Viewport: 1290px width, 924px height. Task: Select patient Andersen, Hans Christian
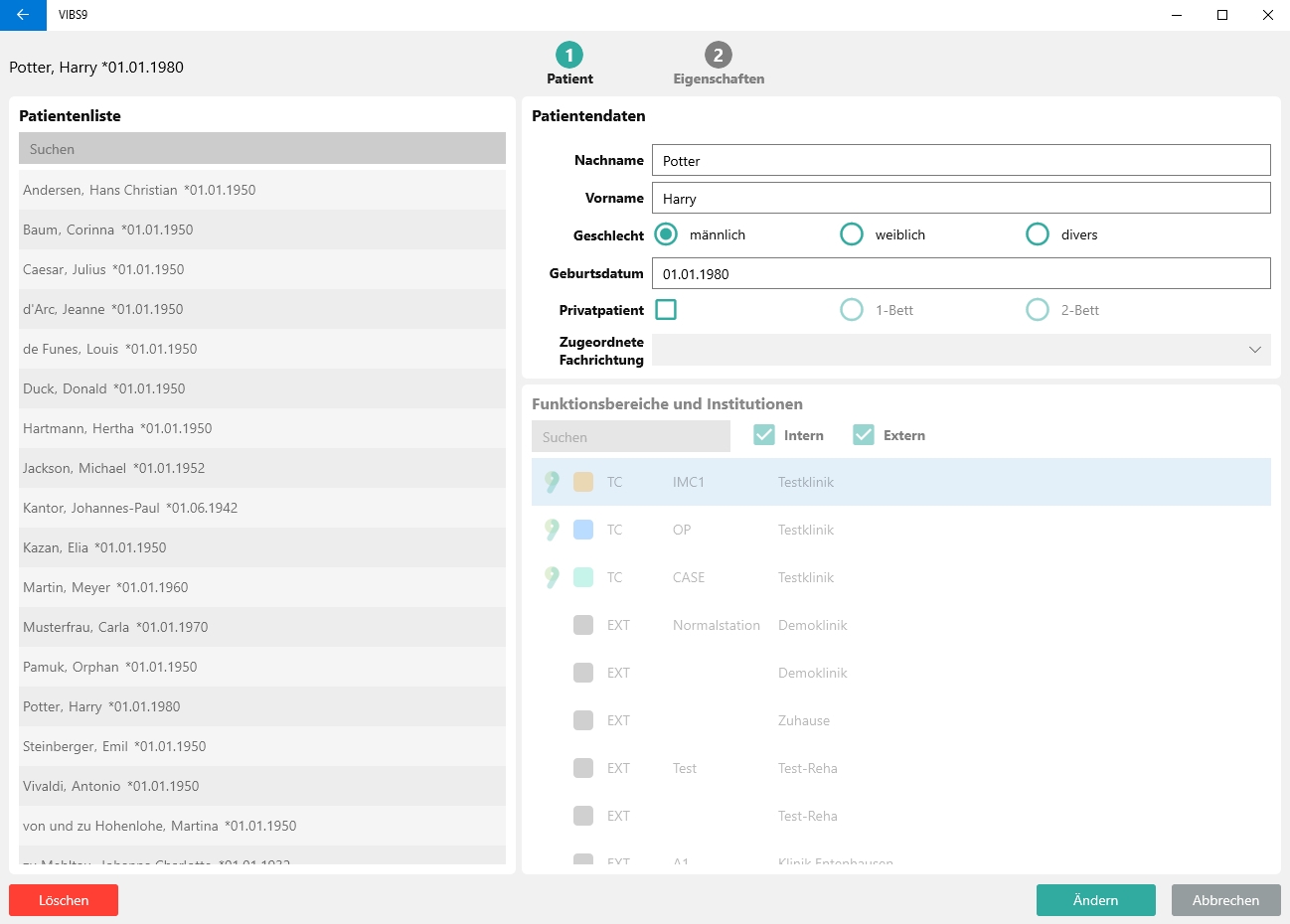[262, 190]
